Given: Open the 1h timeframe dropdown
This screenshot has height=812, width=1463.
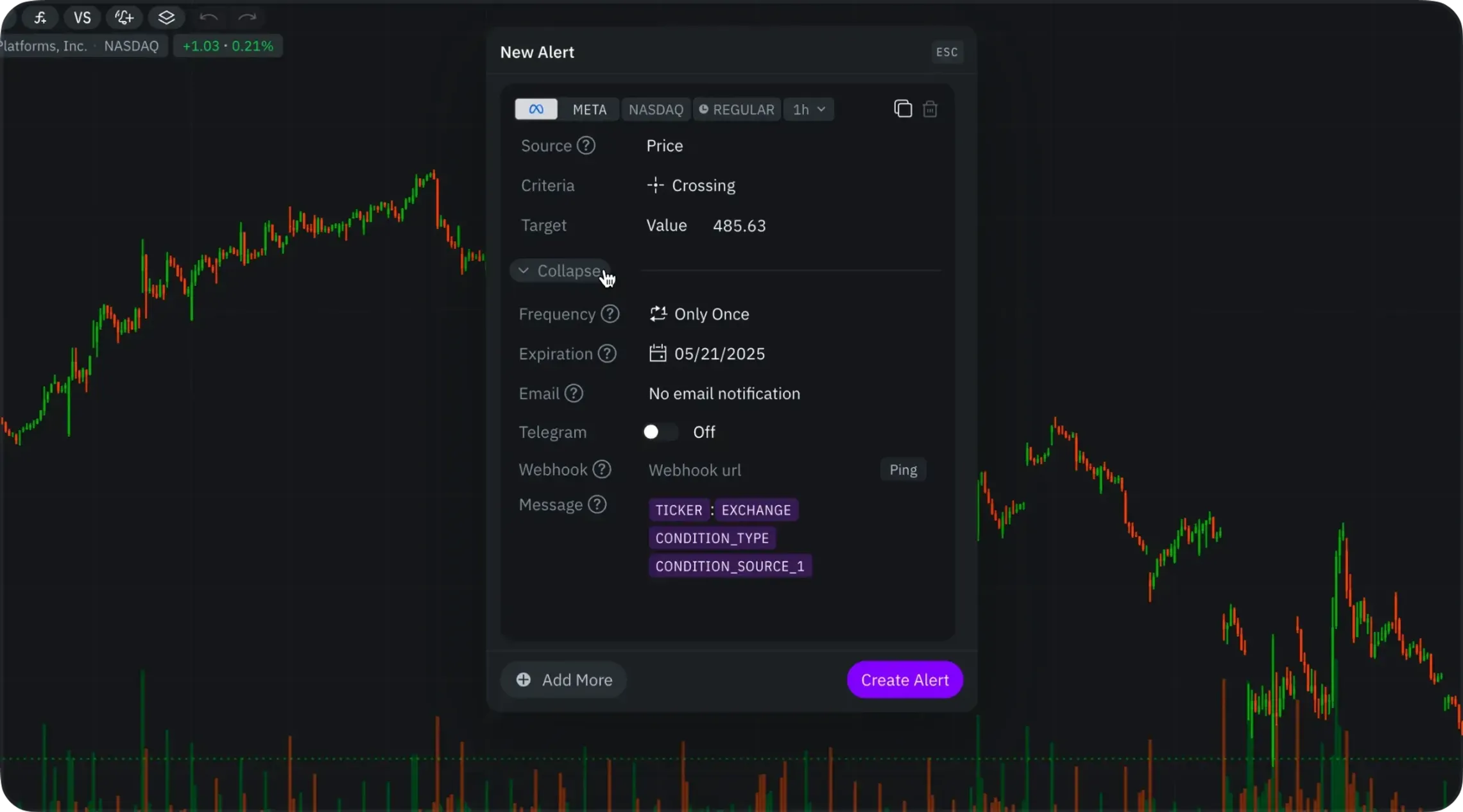Looking at the screenshot, I should pos(808,109).
